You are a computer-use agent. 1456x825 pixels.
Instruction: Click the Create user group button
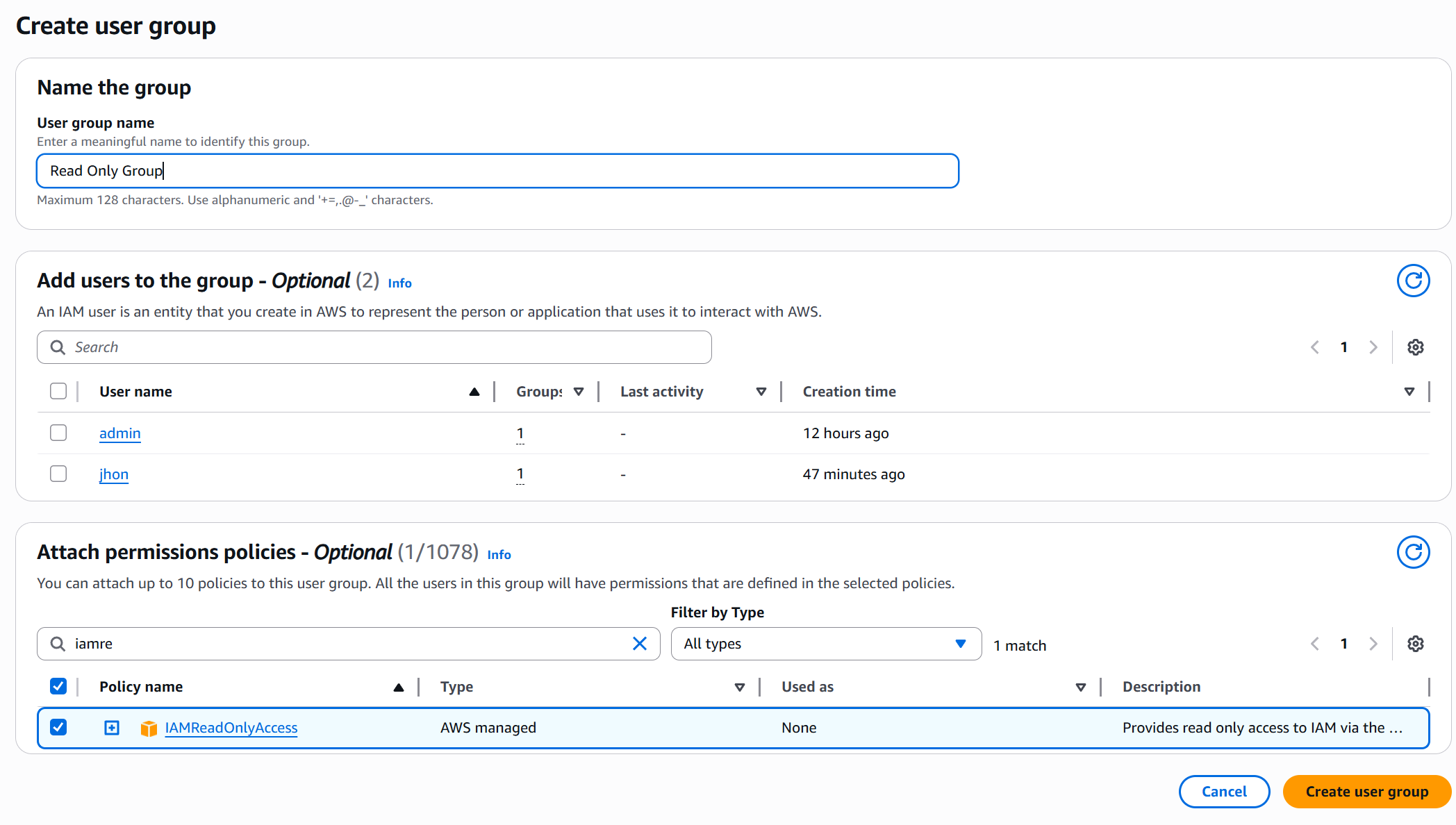click(x=1366, y=792)
